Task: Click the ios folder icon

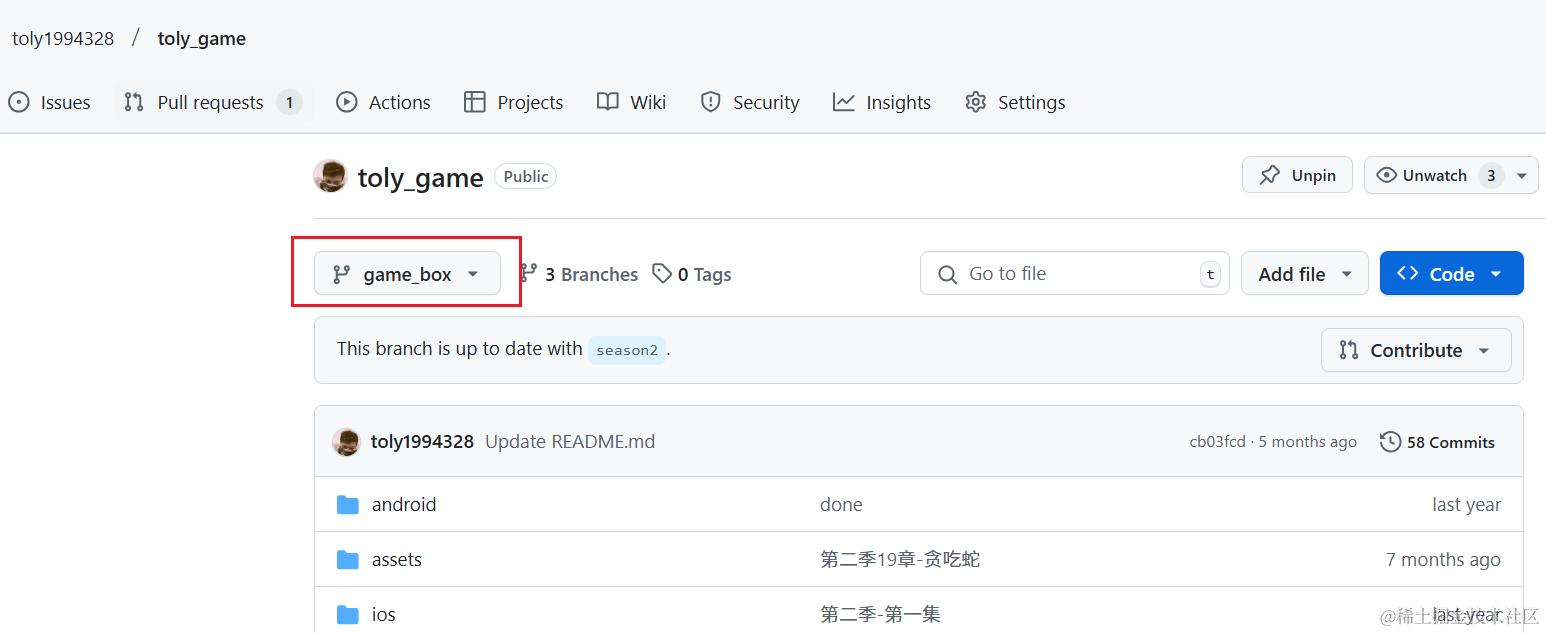Action: (x=348, y=615)
